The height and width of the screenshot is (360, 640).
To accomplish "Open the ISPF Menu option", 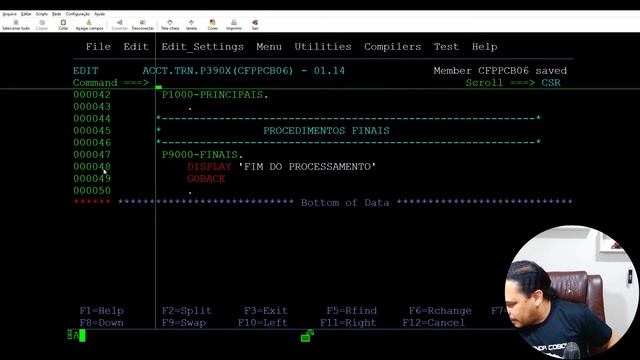I will (269, 47).
